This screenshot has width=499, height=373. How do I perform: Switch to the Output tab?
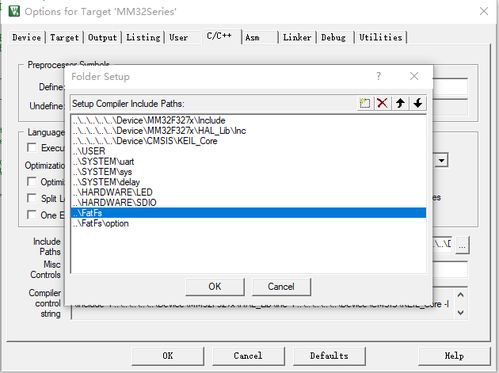tap(102, 37)
